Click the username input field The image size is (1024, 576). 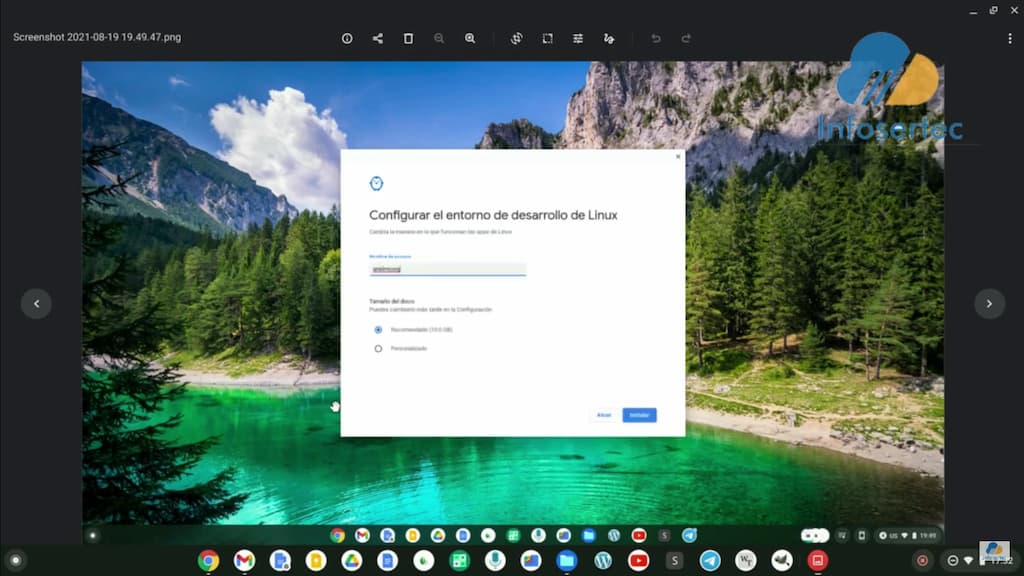tap(447, 269)
